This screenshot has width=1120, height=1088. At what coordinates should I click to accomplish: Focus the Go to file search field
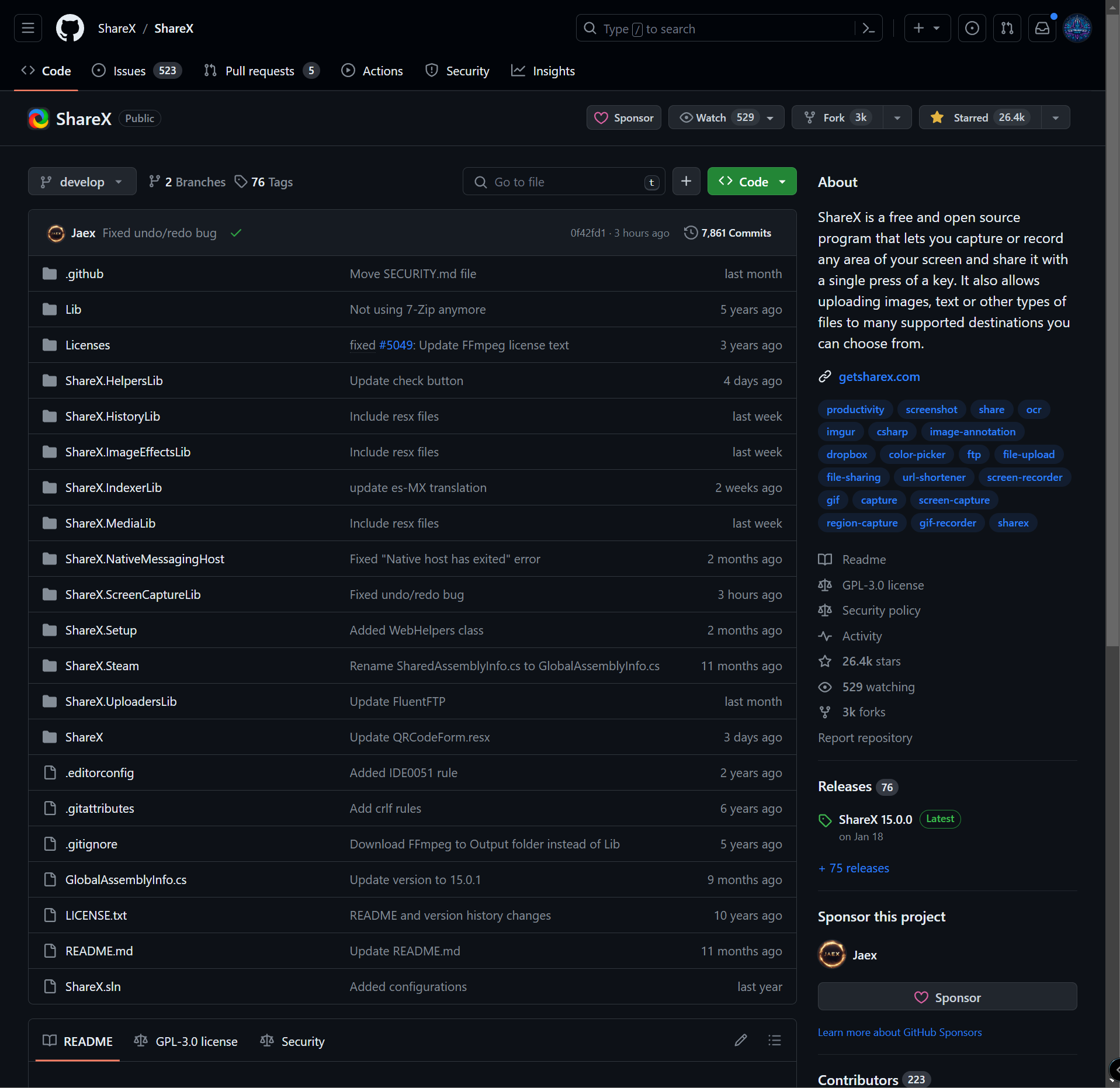point(564,182)
